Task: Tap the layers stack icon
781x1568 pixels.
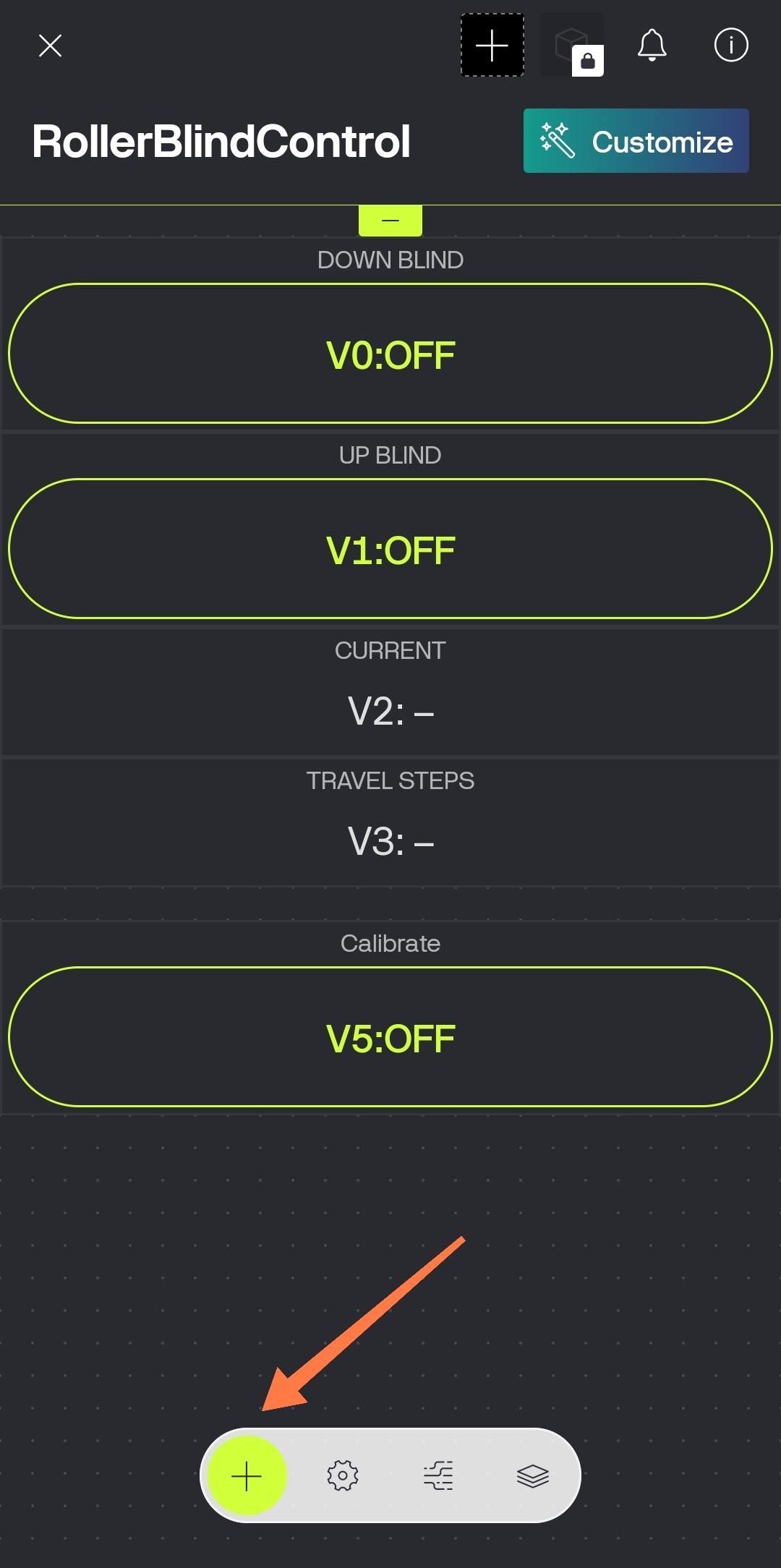Action: coord(533,1475)
